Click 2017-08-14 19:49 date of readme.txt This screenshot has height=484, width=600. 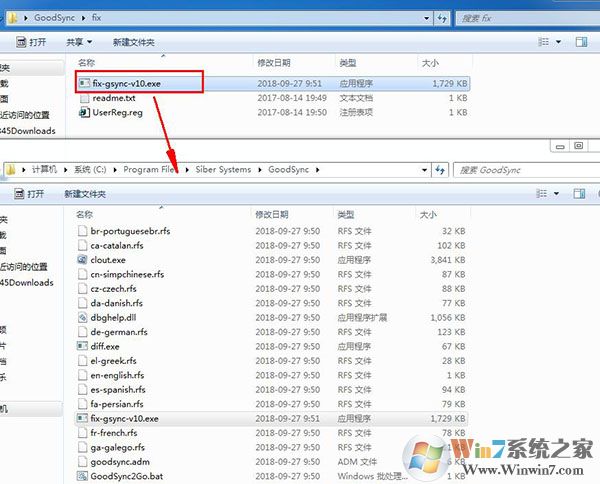pyautogui.click(x=292, y=98)
